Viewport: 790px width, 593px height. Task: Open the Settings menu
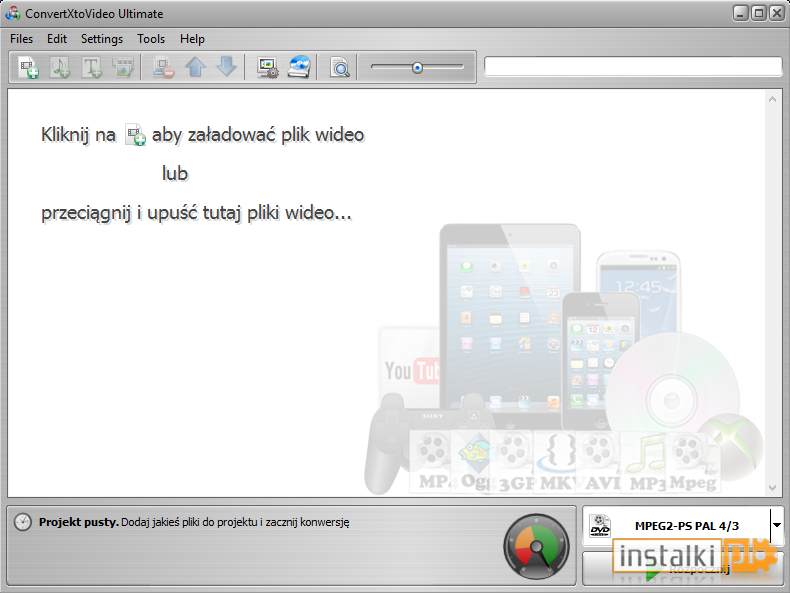coord(102,39)
